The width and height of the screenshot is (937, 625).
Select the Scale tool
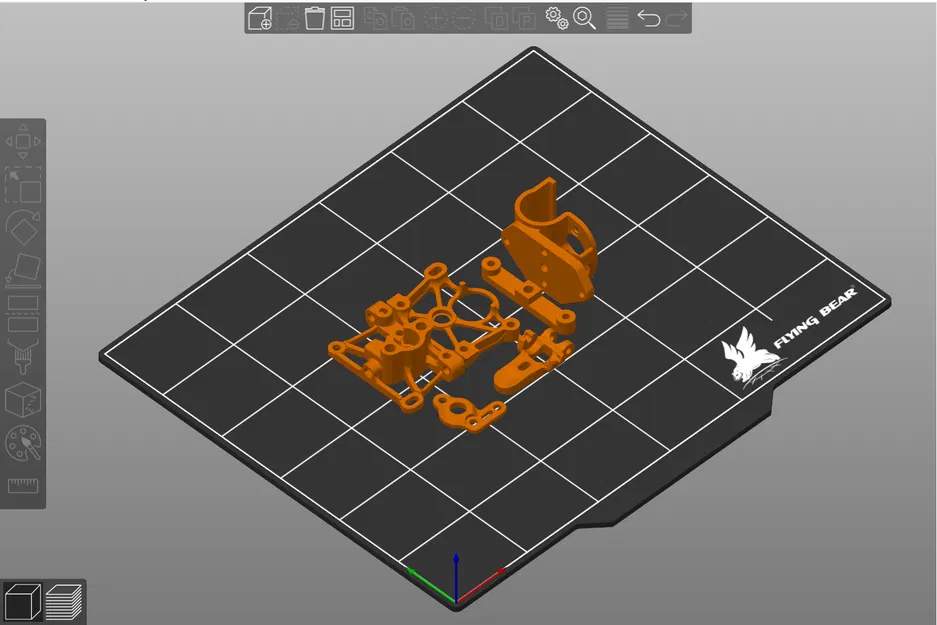pos(23,185)
